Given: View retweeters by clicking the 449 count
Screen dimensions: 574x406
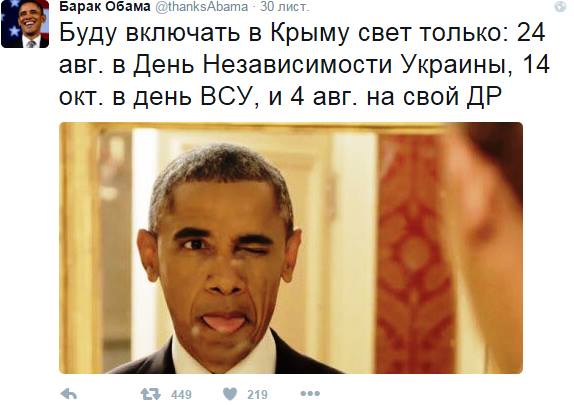Looking at the screenshot, I should (x=181, y=394).
